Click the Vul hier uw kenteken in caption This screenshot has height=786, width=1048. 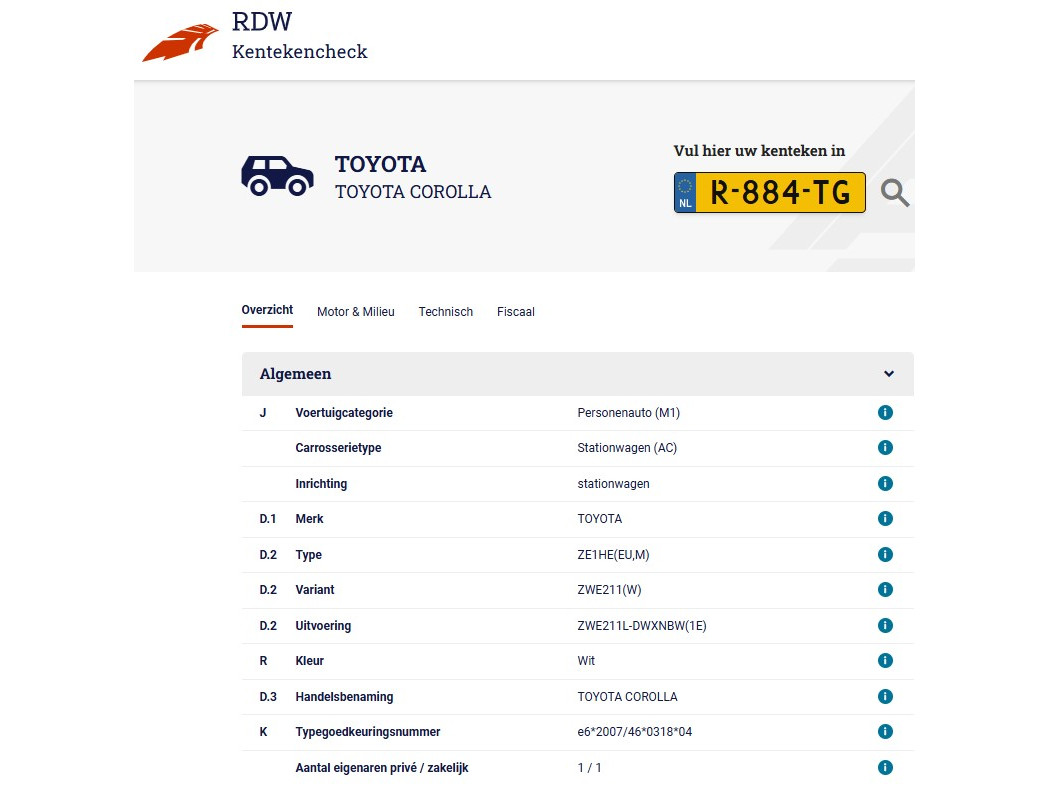(x=759, y=151)
